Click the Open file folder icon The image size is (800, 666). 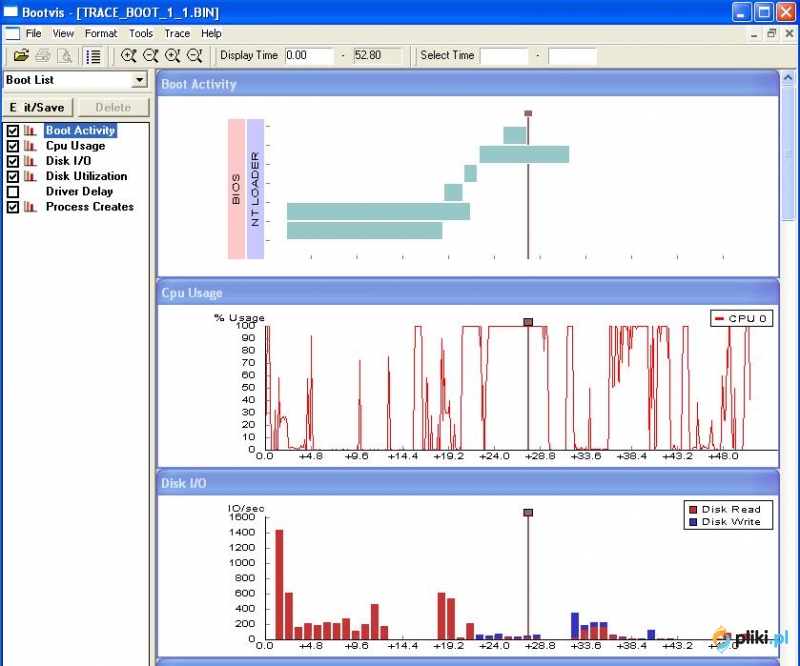21,55
